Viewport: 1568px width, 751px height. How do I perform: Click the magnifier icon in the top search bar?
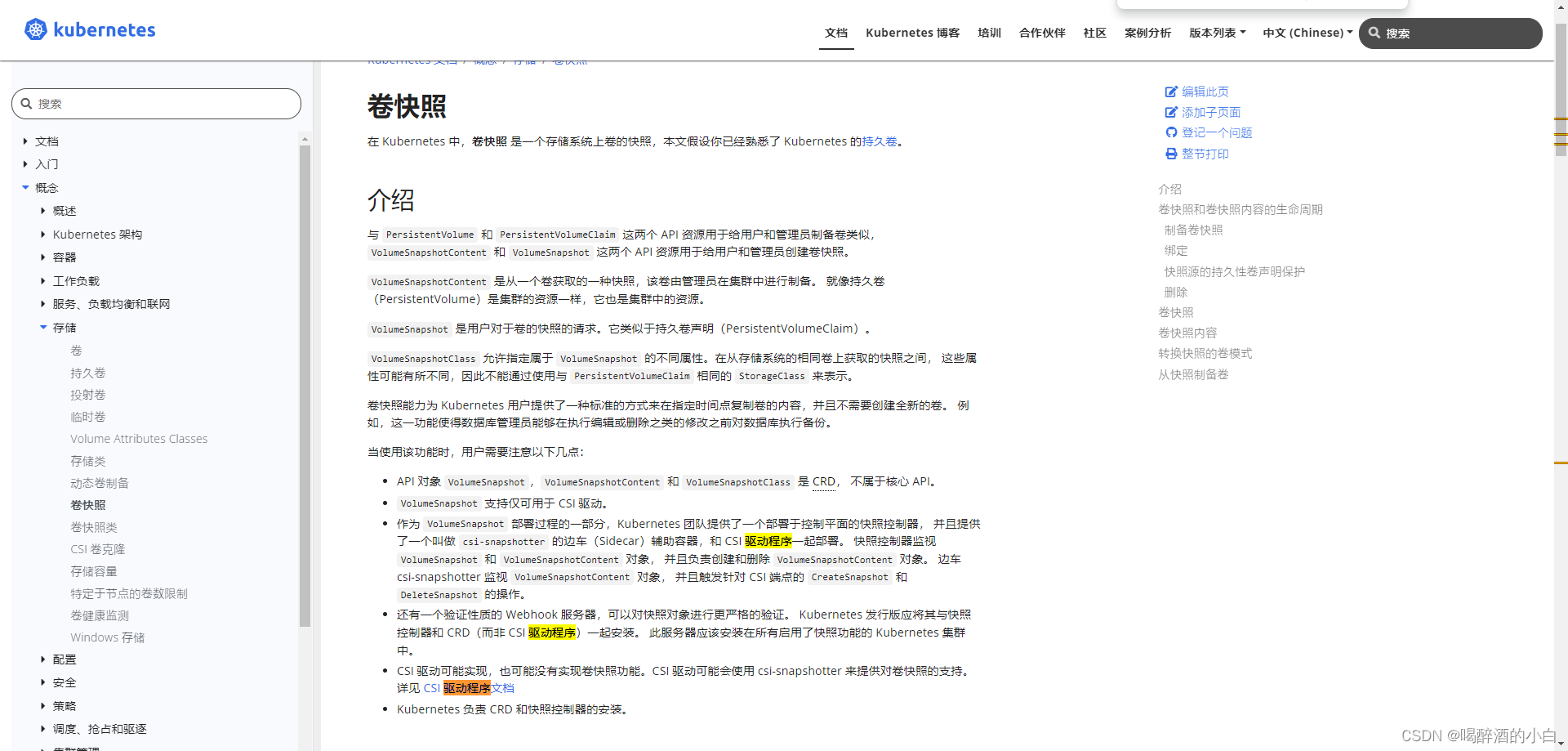(x=1376, y=33)
